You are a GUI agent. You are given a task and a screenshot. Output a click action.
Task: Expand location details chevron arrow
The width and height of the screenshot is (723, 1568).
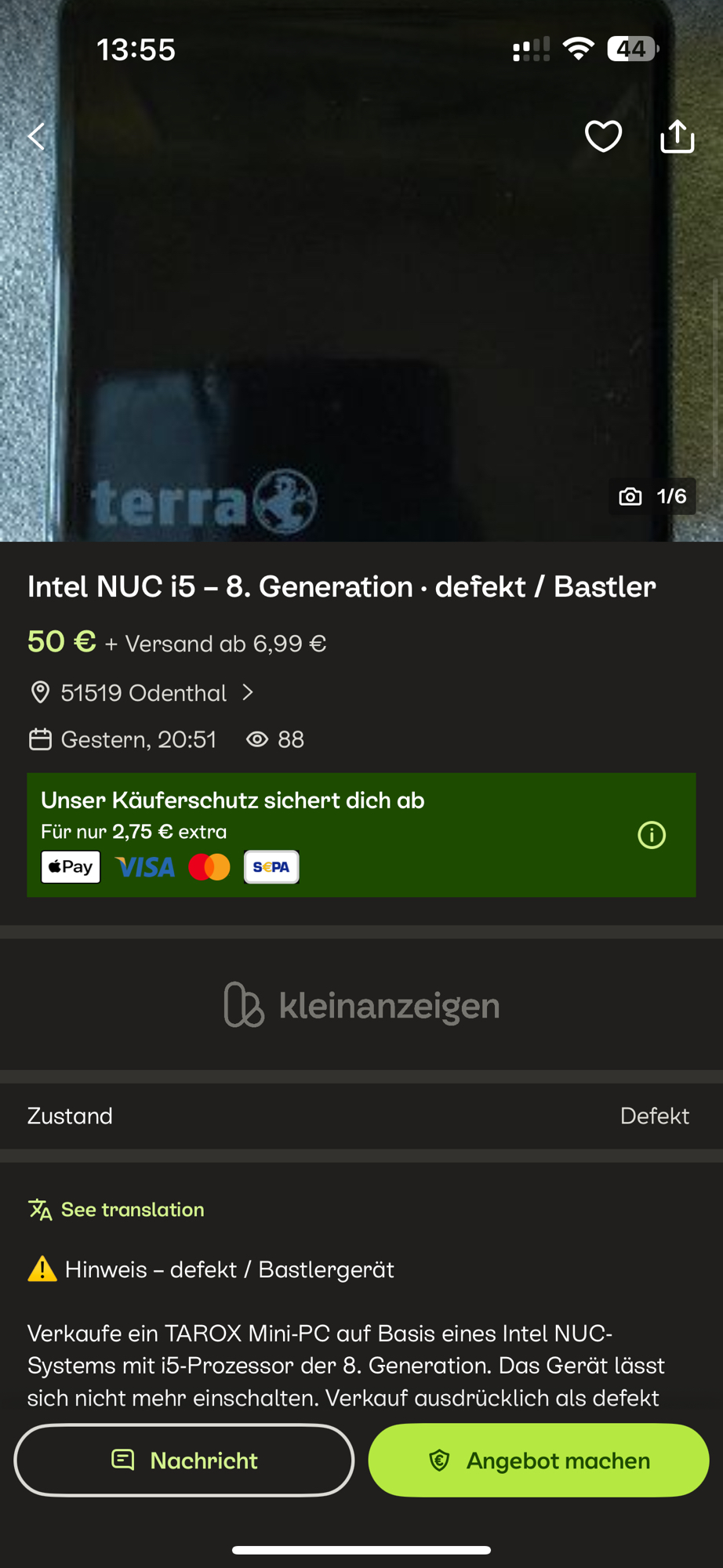coord(248,692)
